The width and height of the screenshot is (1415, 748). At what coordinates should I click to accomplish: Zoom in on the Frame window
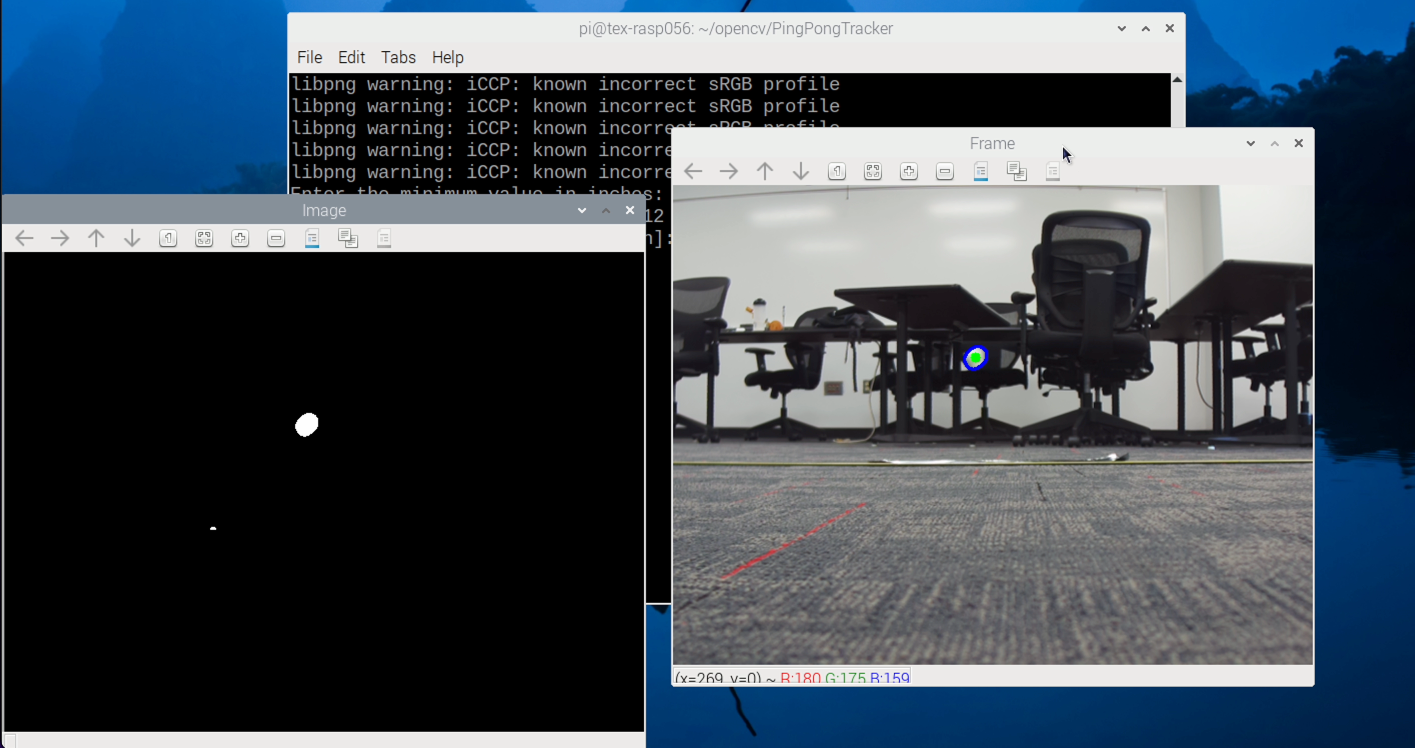pos(909,171)
